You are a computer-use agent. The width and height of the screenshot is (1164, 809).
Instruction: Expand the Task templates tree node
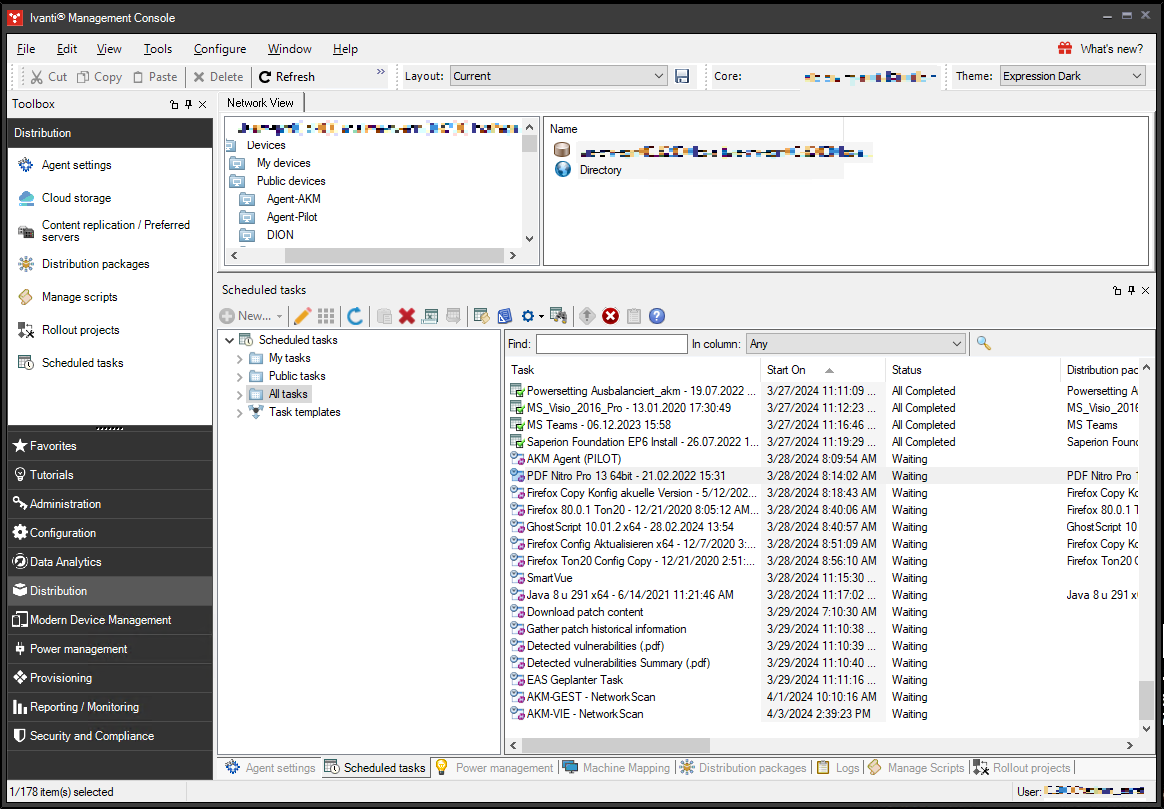pyautogui.click(x=240, y=412)
